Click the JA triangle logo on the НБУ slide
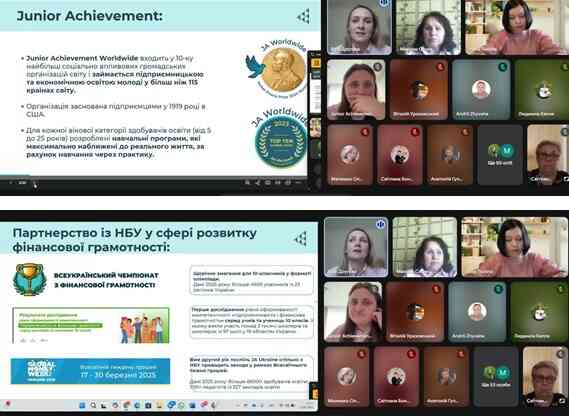The height and width of the screenshot is (416, 569). click(x=301, y=238)
